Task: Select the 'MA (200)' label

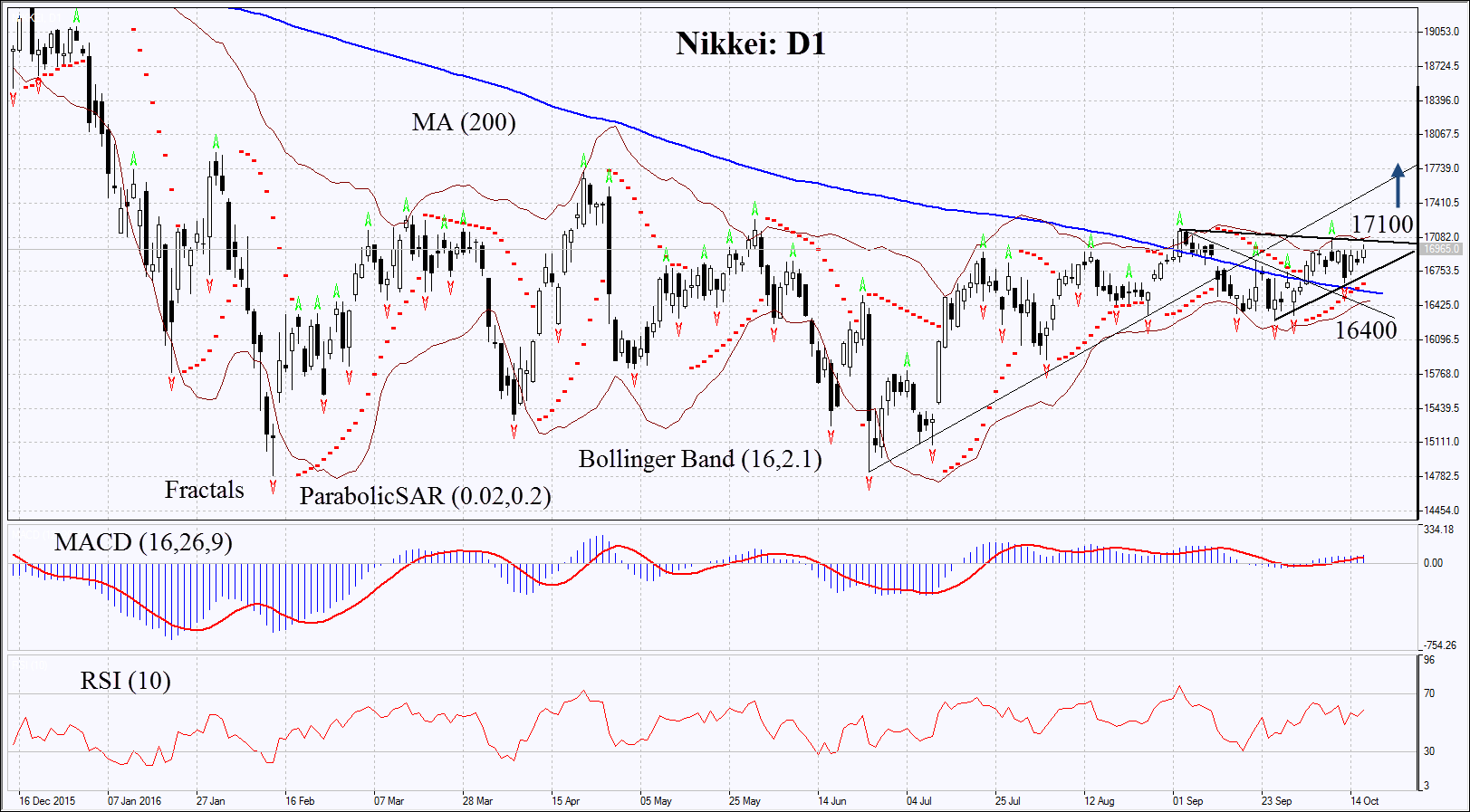Action: point(464,122)
